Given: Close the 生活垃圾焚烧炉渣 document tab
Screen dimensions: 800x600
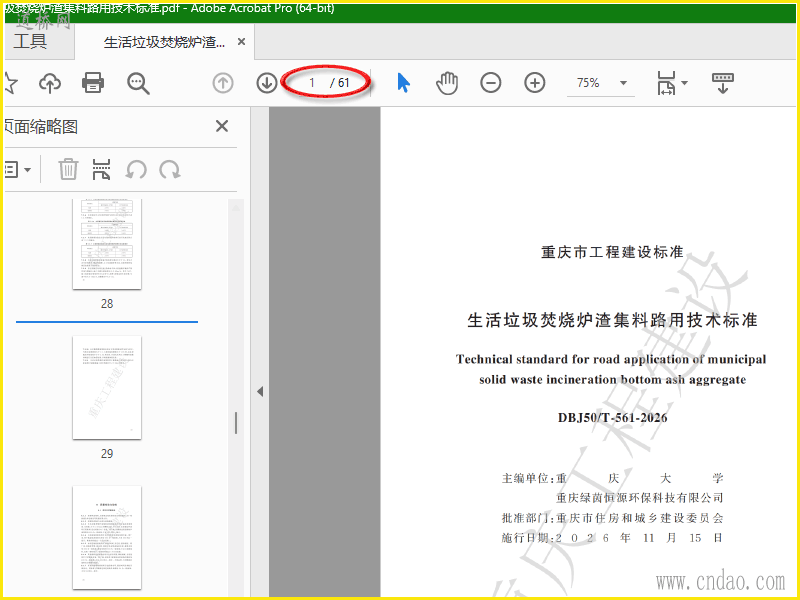Looking at the screenshot, I should tap(241, 41).
